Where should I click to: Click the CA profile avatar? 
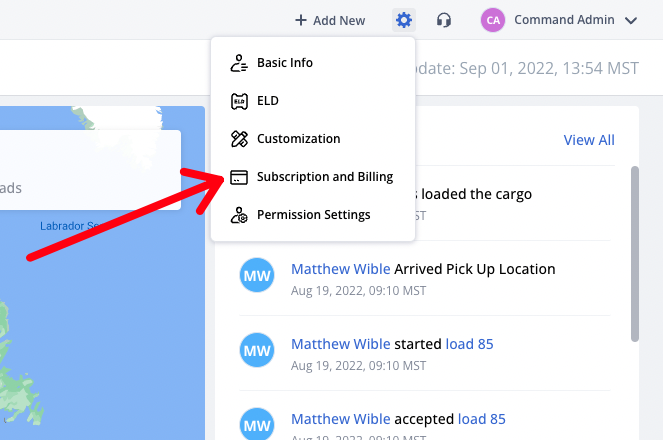pyautogui.click(x=493, y=20)
